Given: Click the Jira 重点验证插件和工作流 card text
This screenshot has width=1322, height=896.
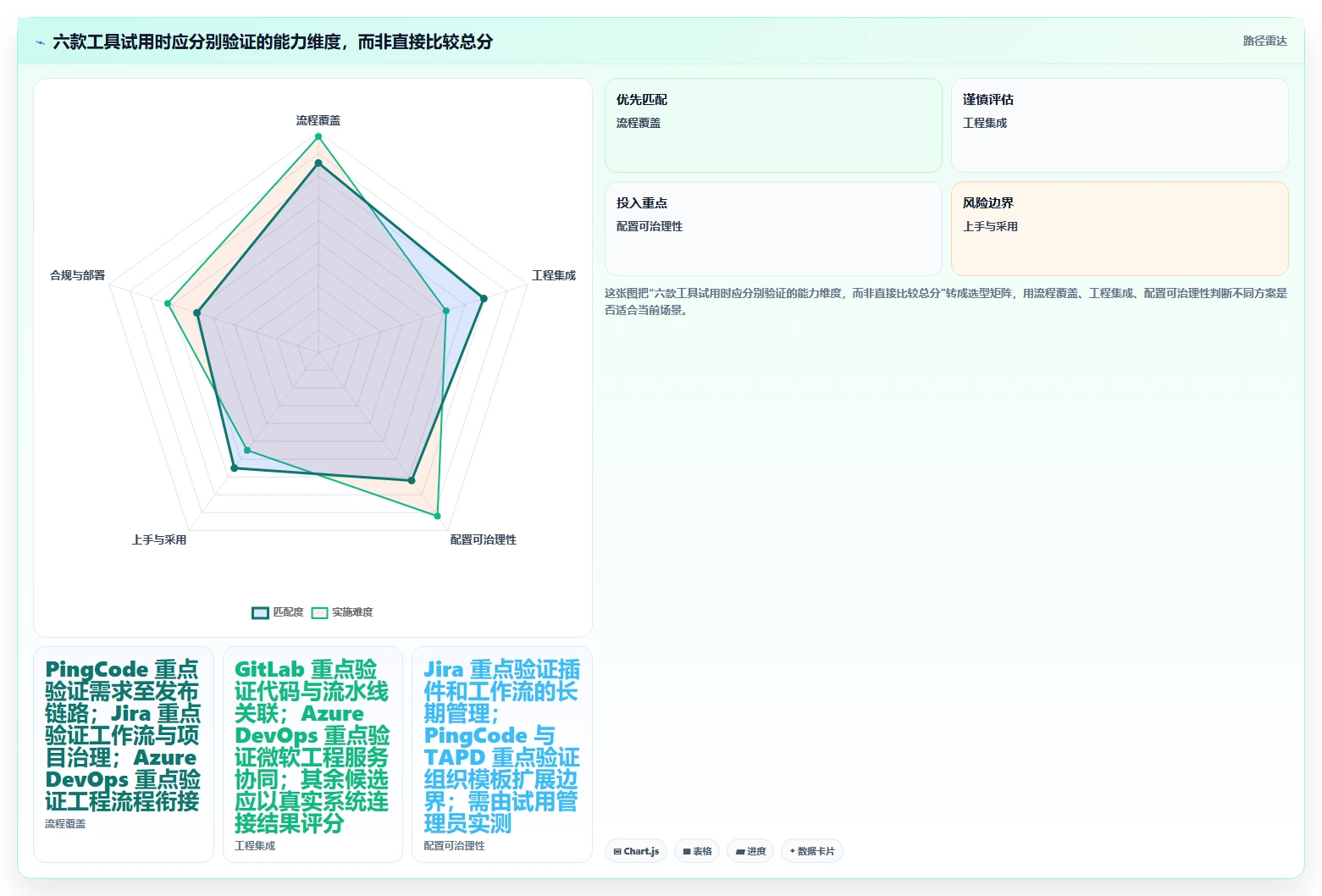Looking at the screenshot, I should pyautogui.click(x=501, y=746).
